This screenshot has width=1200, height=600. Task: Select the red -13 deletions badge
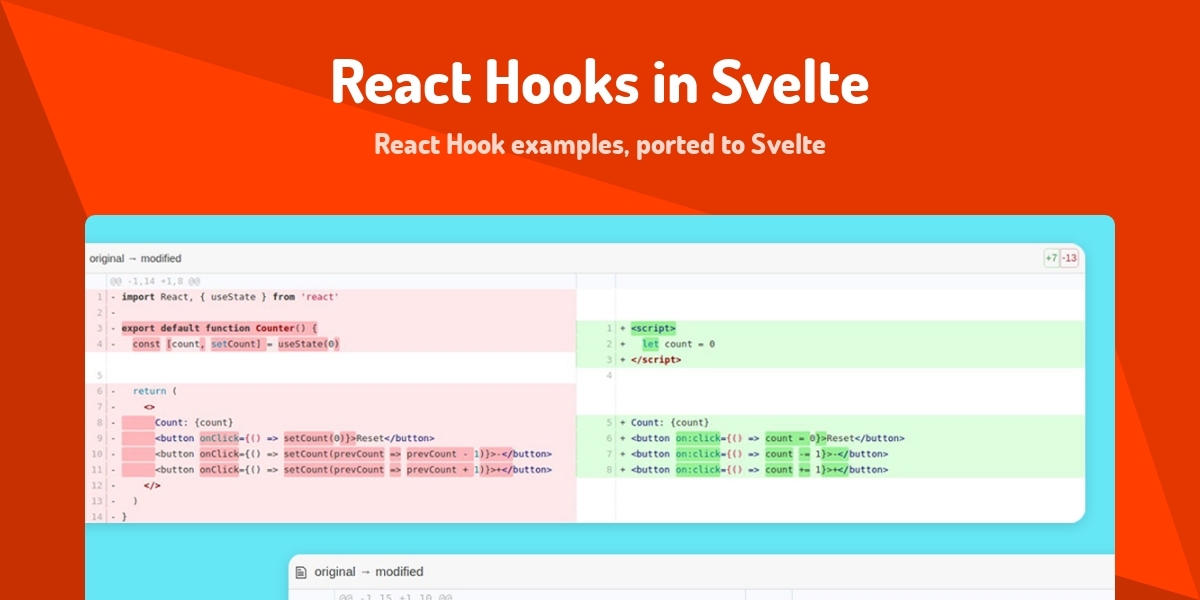pos(1068,258)
